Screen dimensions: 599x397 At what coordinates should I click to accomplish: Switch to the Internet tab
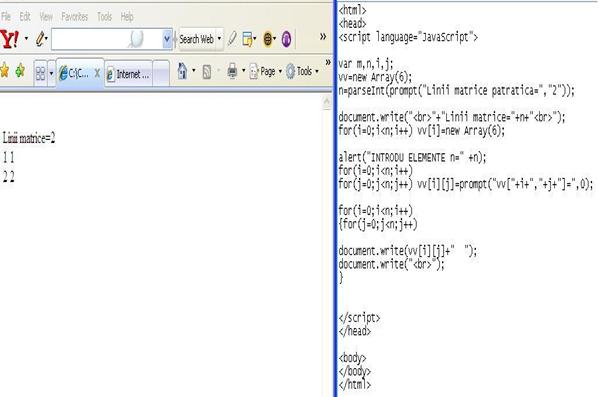click(x=128, y=74)
